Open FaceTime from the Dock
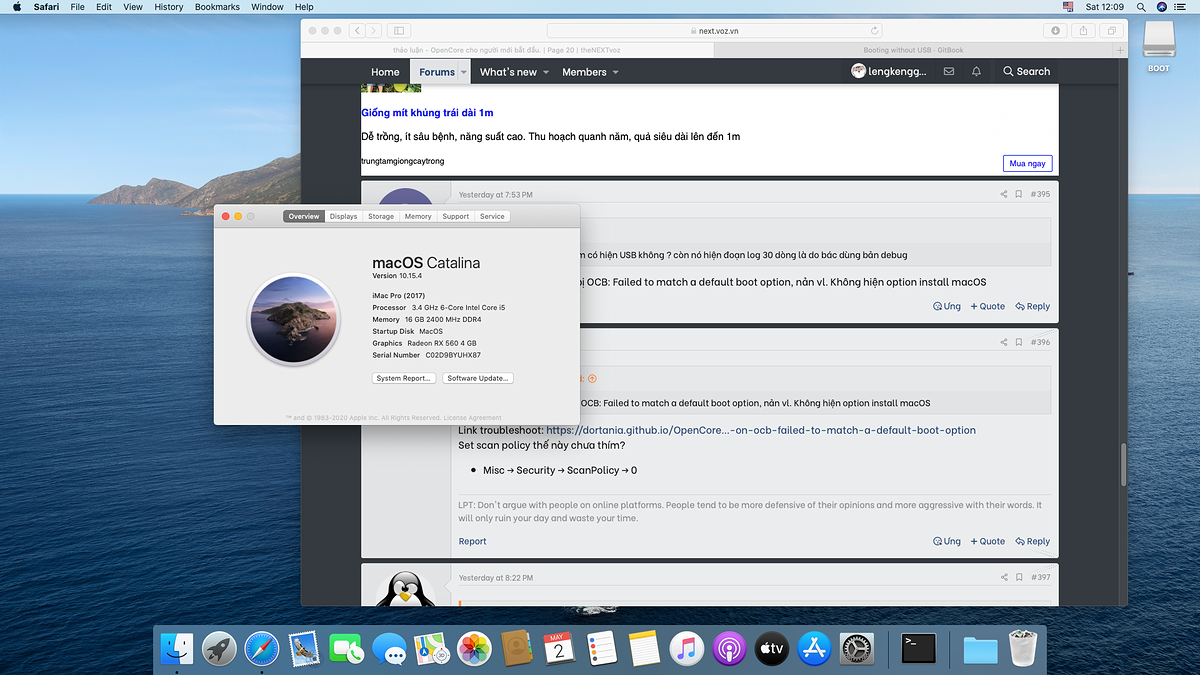1200x675 pixels. point(346,649)
